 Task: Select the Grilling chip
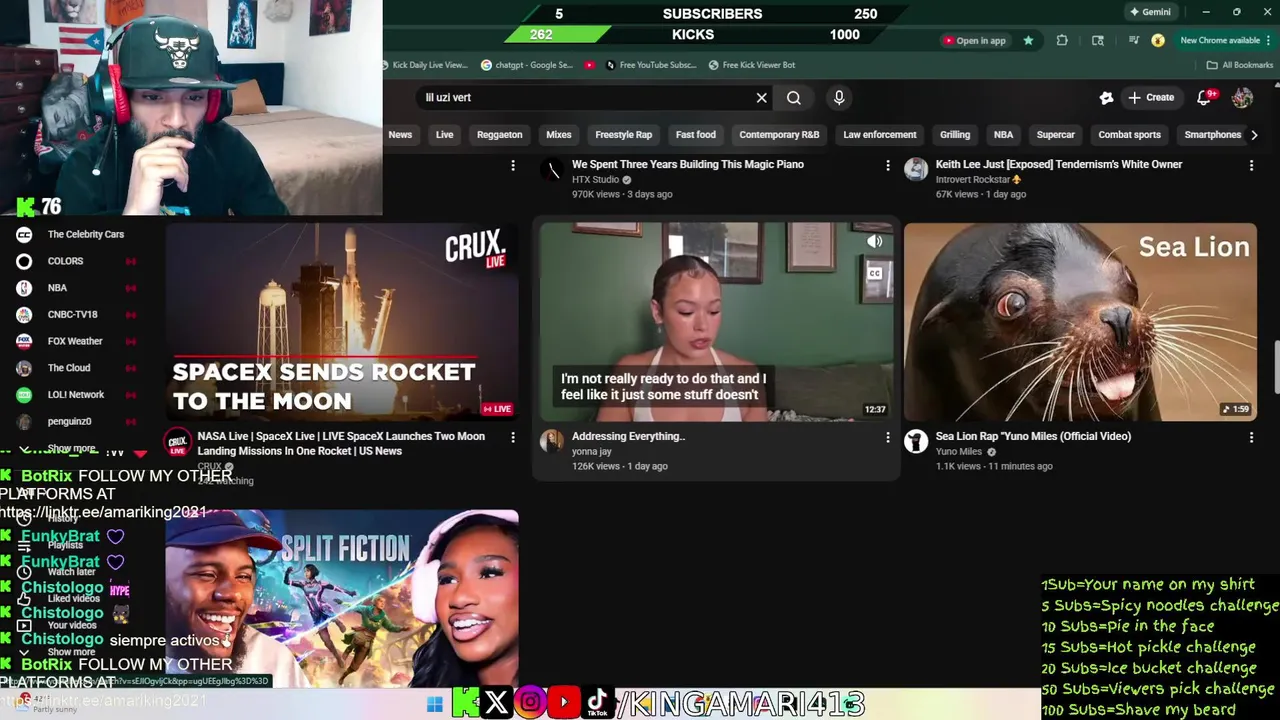(955, 135)
